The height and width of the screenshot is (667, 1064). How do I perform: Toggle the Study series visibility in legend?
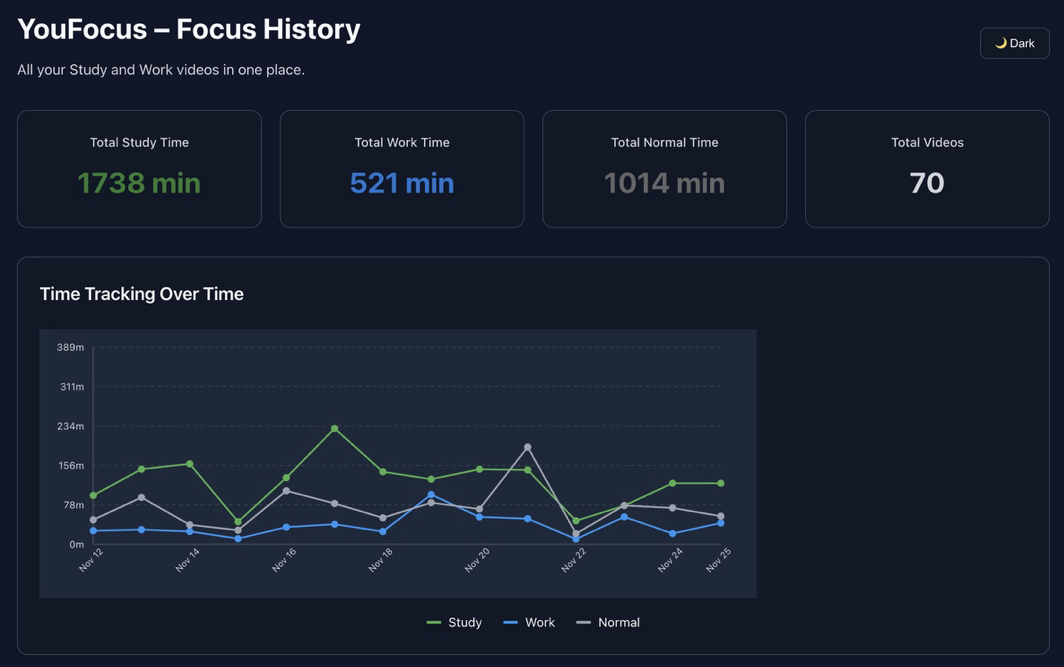[455, 622]
